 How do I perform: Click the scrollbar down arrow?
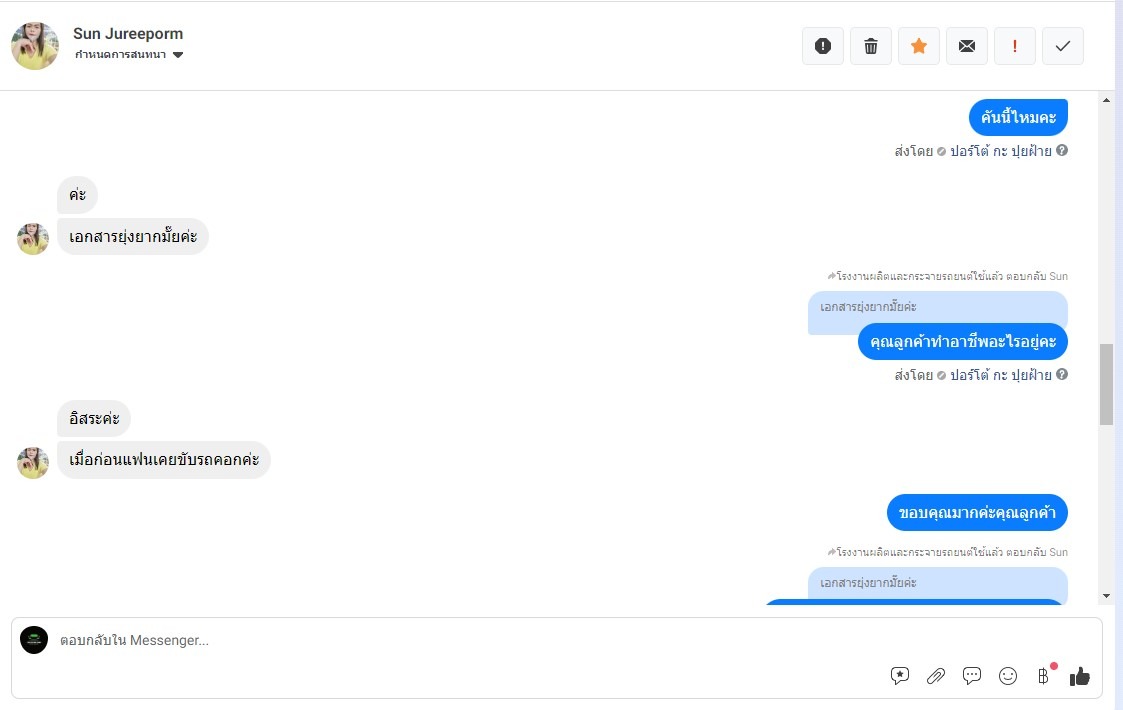click(1107, 595)
